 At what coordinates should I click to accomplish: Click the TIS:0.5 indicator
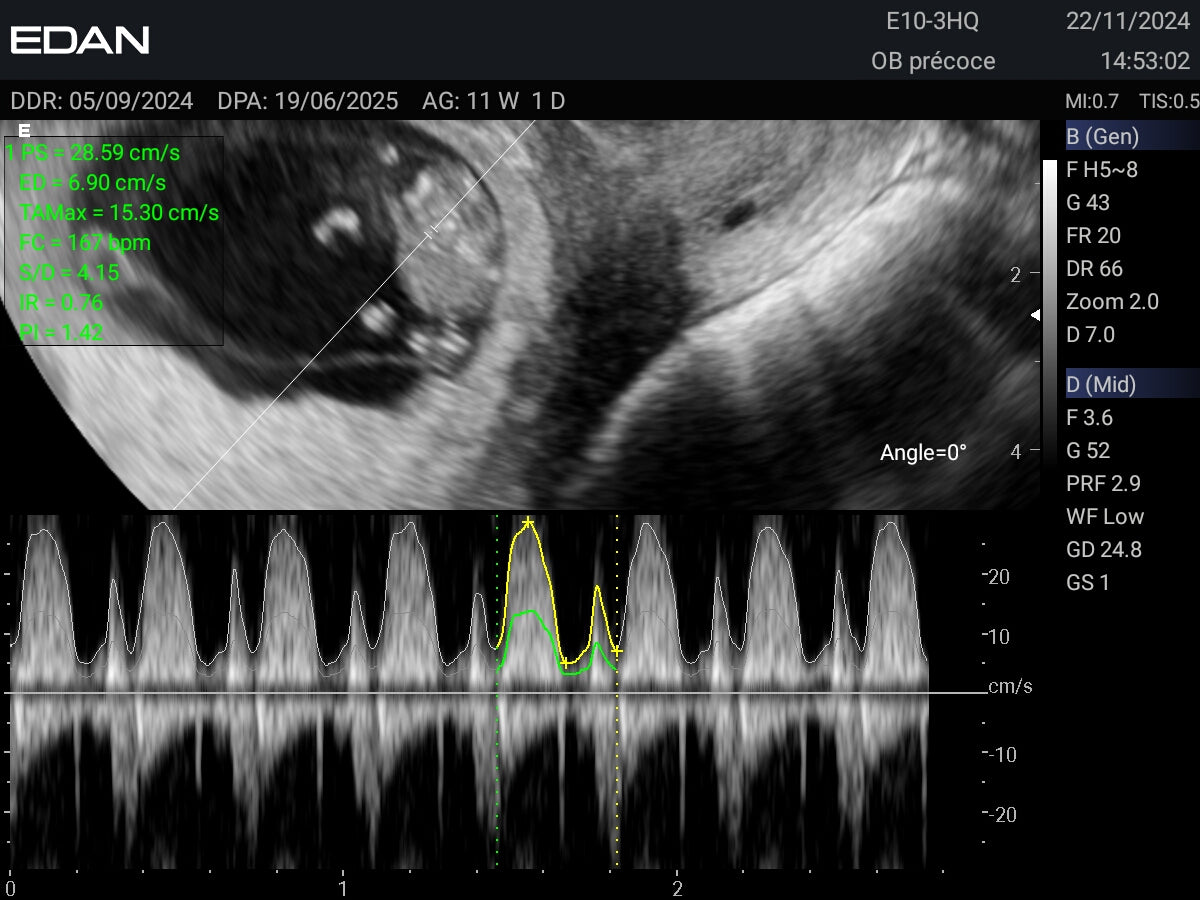[x=1169, y=101]
